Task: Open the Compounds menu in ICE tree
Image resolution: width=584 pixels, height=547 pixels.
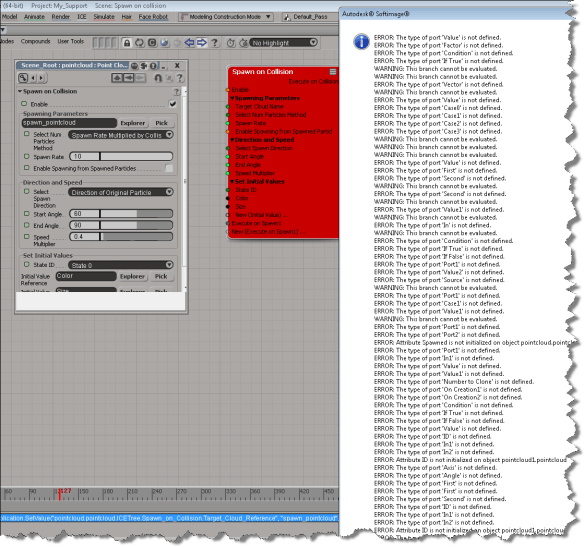Action: [x=35, y=41]
